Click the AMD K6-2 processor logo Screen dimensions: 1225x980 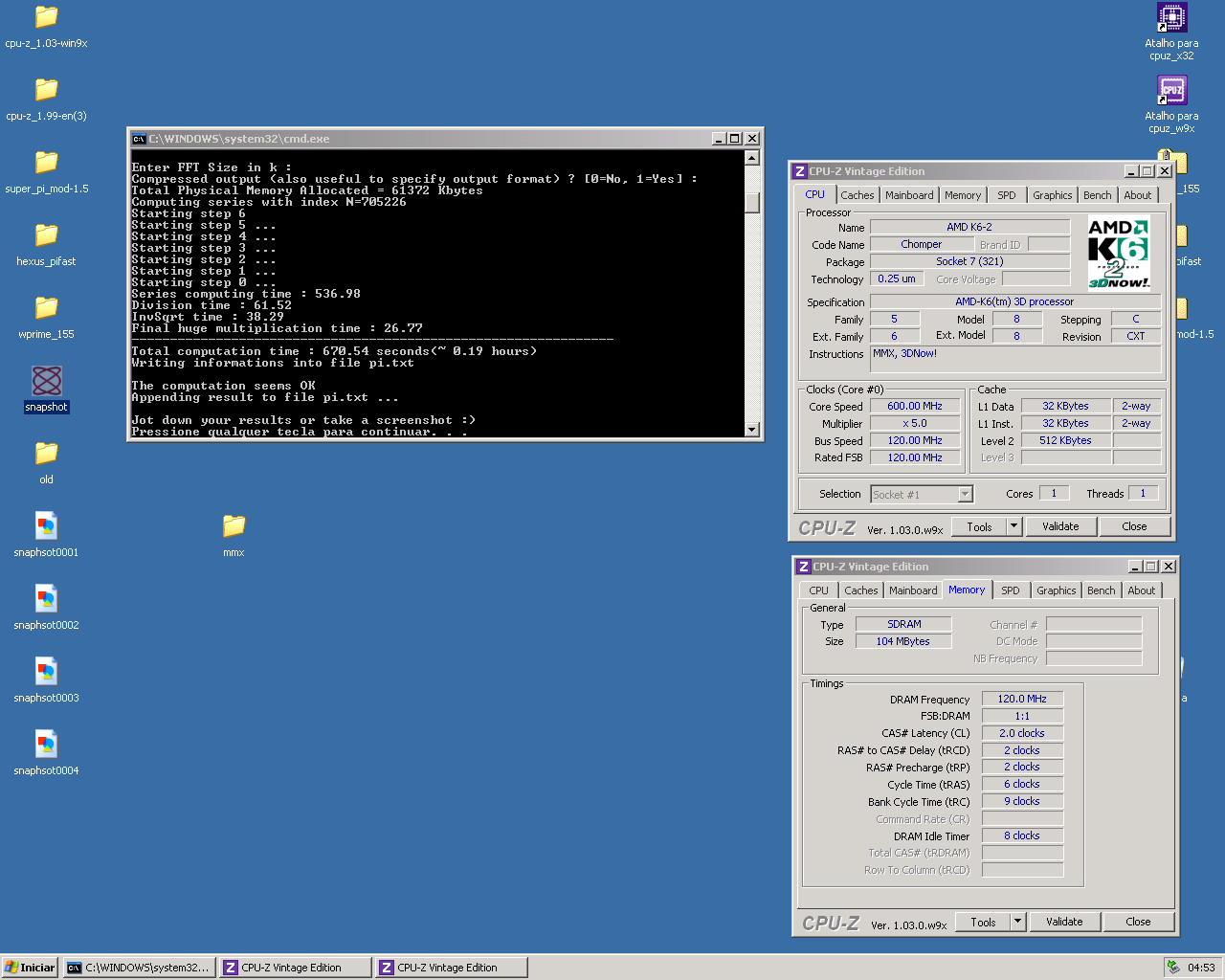1118,254
